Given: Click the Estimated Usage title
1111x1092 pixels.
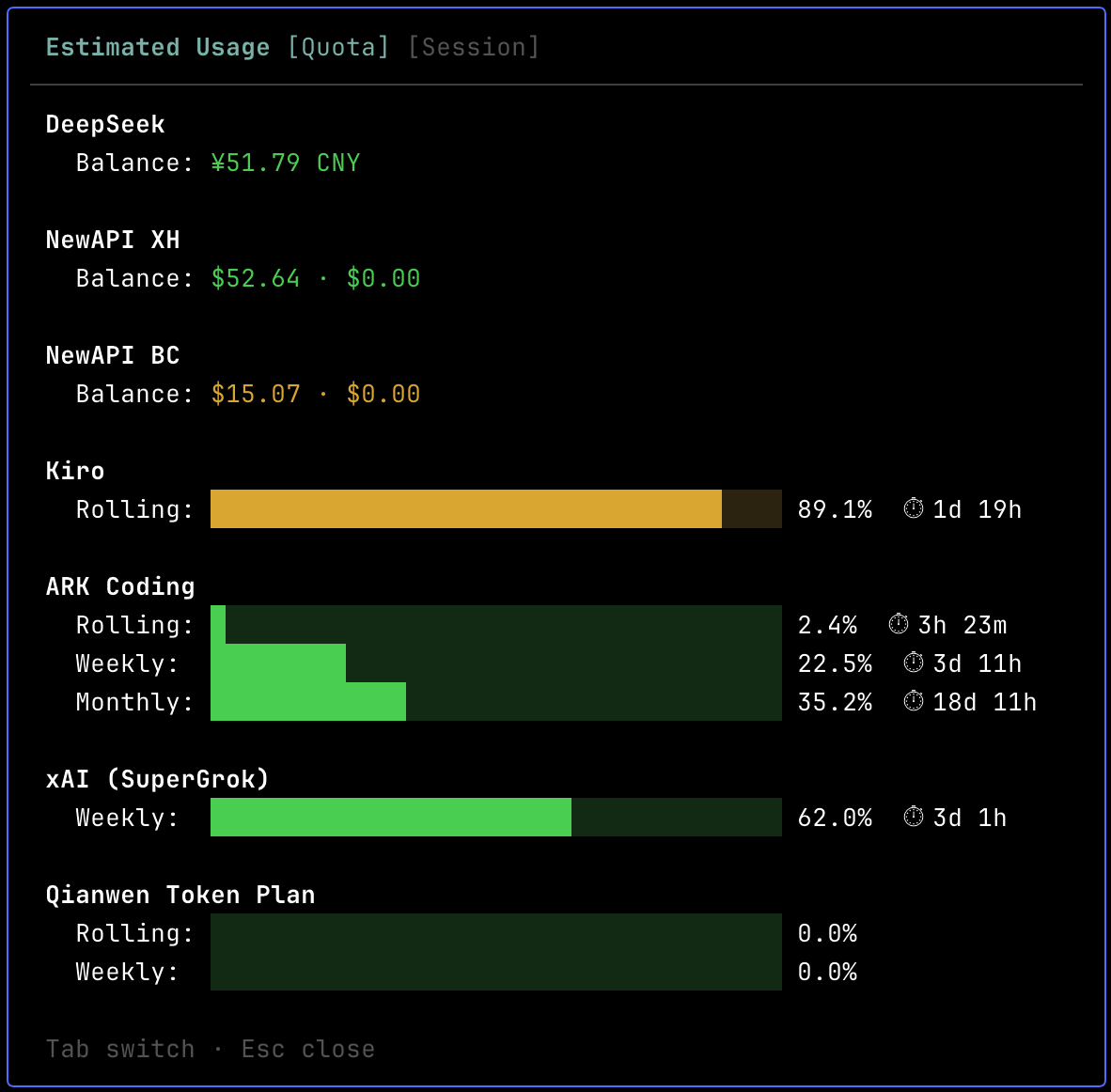Looking at the screenshot, I should pyautogui.click(x=157, y=48).
